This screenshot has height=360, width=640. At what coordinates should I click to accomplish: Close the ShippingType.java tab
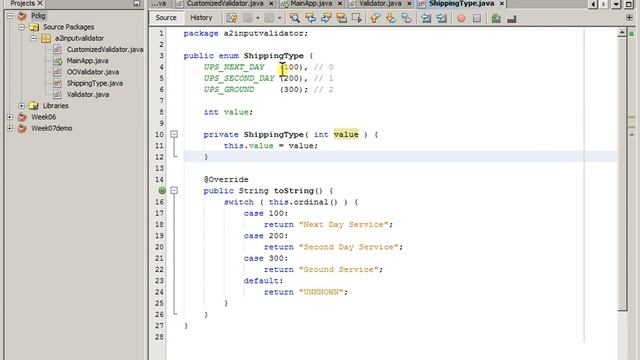coord(502,3)
